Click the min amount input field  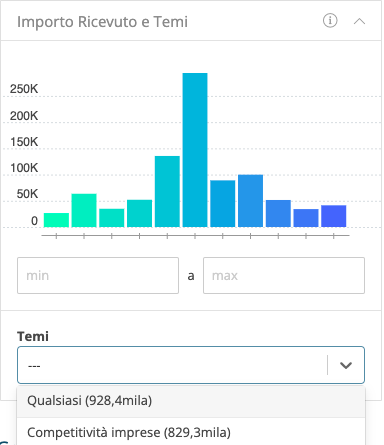[98, 275]
